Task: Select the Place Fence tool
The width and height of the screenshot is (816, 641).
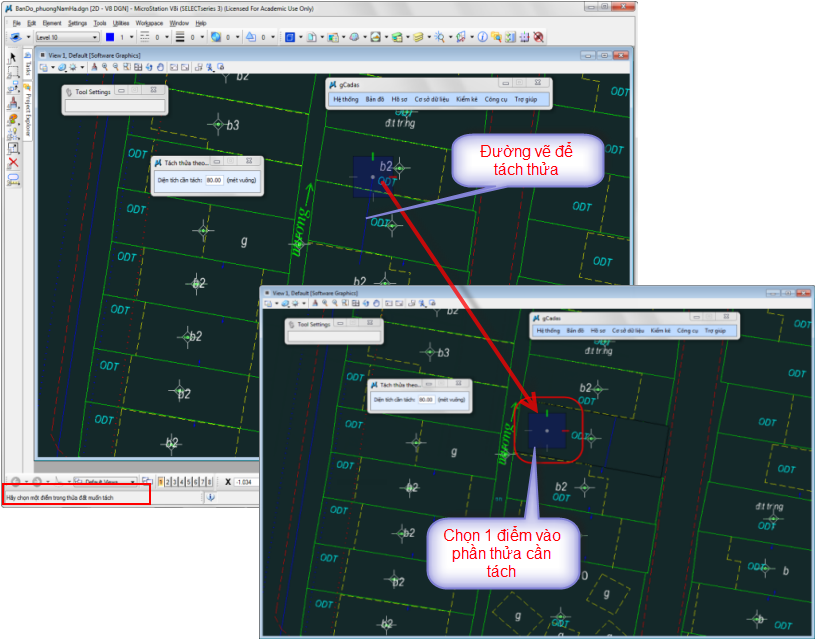Action: pyautogui.click(x=13, y=72)
